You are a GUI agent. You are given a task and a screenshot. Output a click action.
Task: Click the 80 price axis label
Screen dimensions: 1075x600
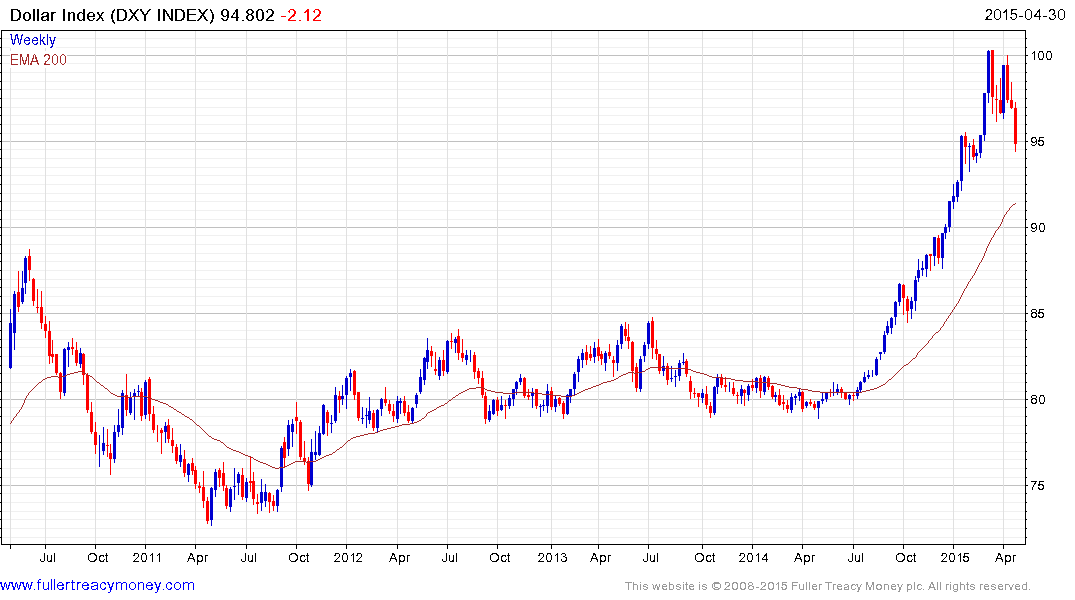tap(1038, 400)
